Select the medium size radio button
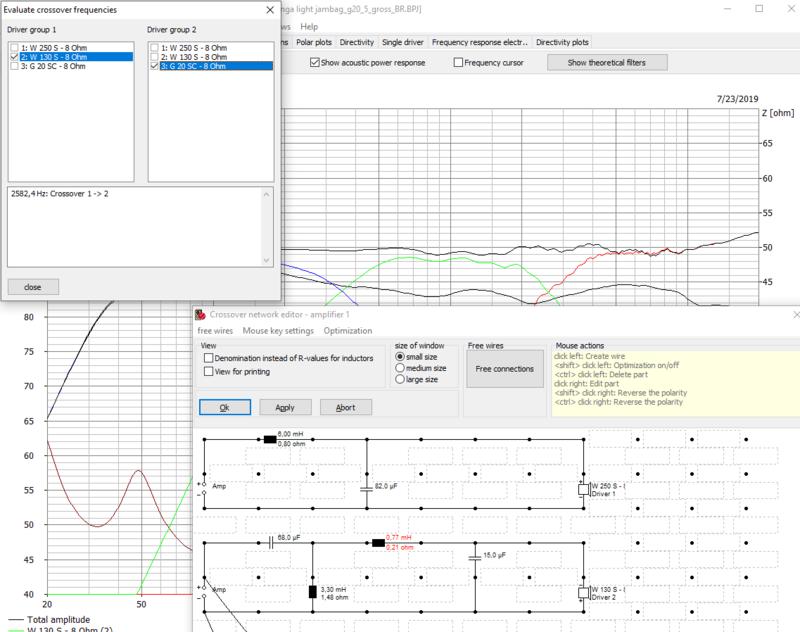Image resolution: width=800 pixels, height=632 pixels. (401, 368)
